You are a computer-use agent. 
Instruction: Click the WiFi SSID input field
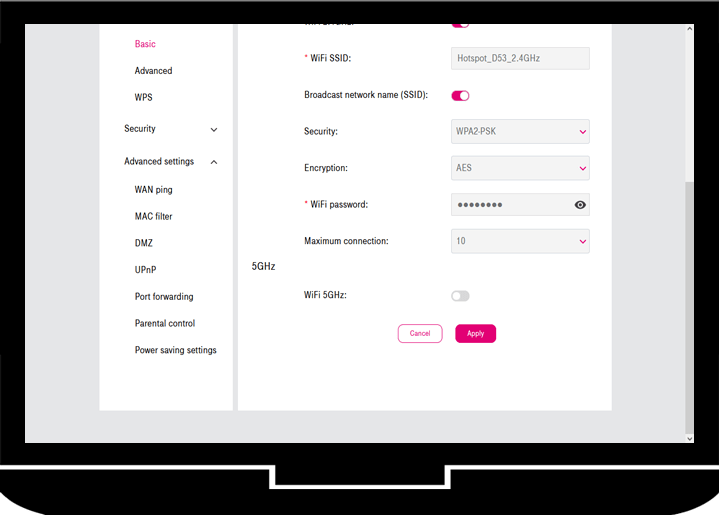click(x=520, y=59)
